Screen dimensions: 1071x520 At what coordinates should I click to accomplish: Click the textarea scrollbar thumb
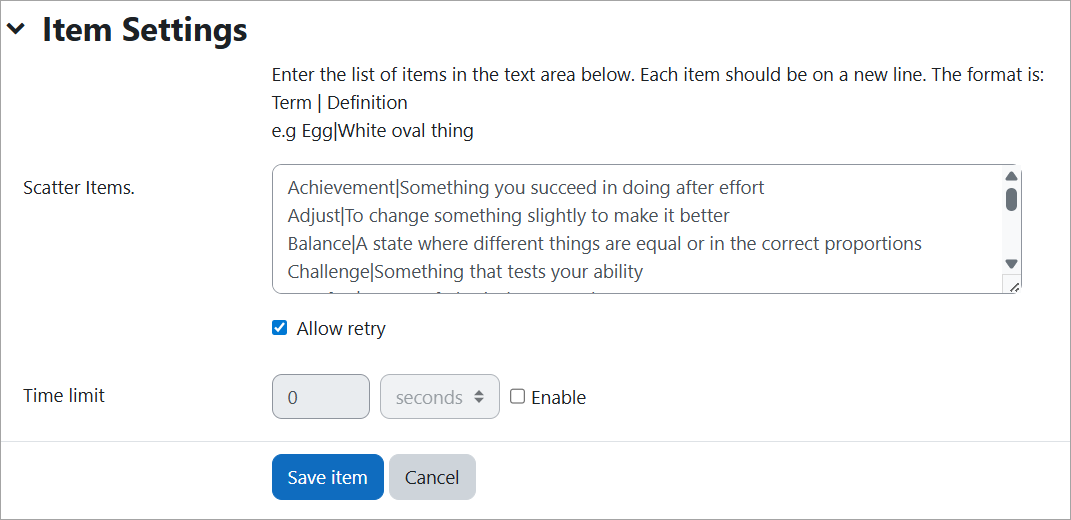(x=1011, y=198)
